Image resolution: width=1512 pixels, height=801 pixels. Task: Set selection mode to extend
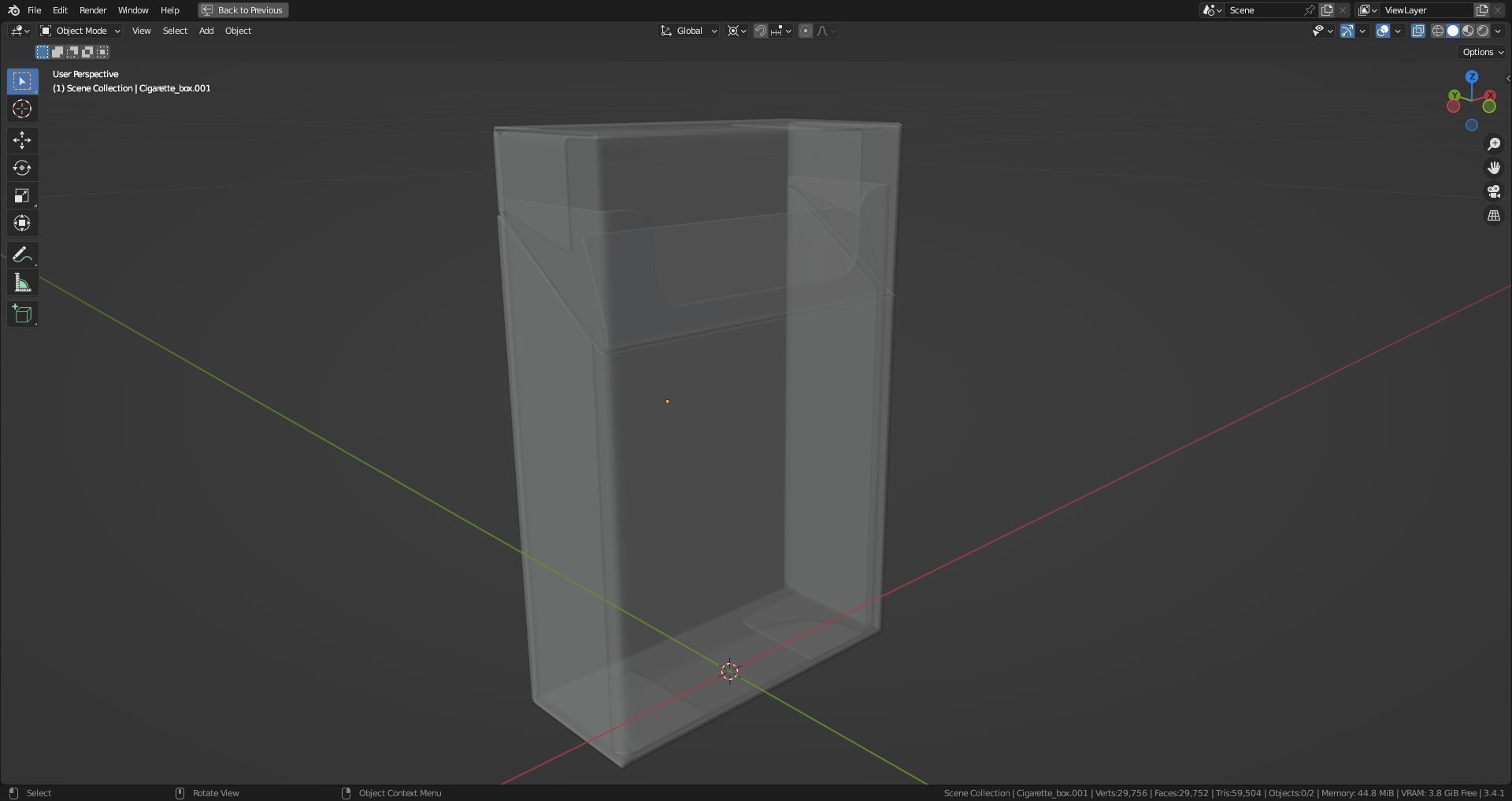coord(57,52)
